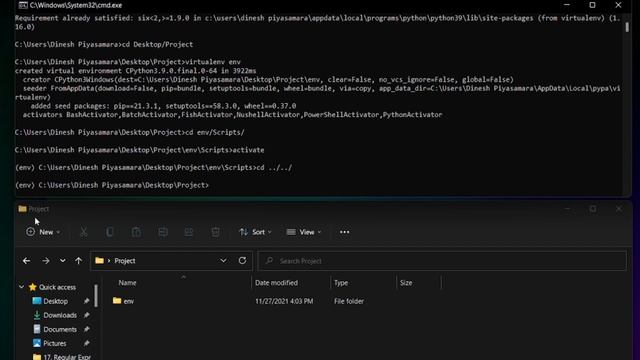Click the Project window folder icon

(22, 209)
